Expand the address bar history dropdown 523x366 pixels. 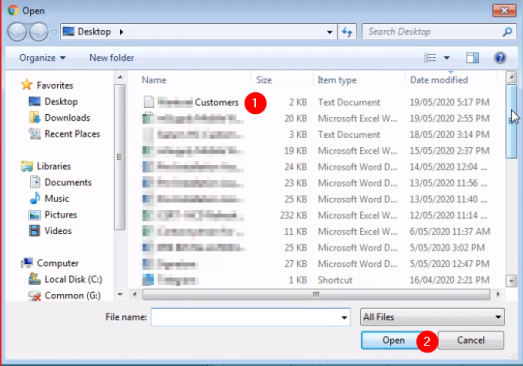coord(330,32)
